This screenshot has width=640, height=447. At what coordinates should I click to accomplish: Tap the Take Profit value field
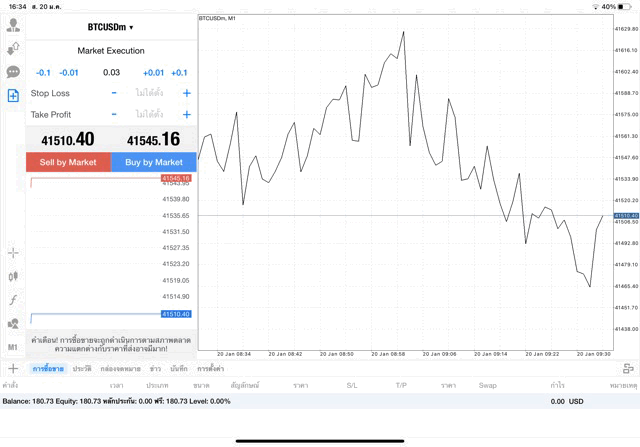coord(149,114)
